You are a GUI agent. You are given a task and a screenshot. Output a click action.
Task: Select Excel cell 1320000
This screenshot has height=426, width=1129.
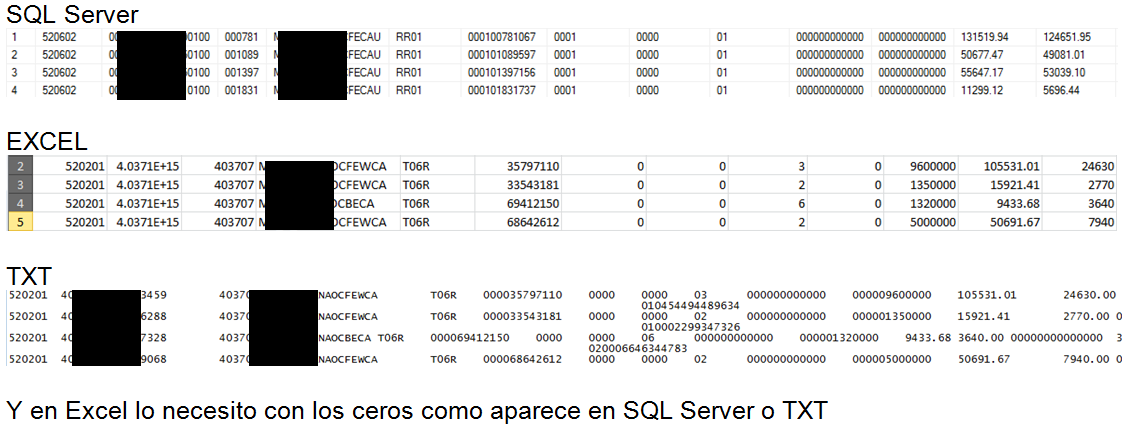pos(921,204)
